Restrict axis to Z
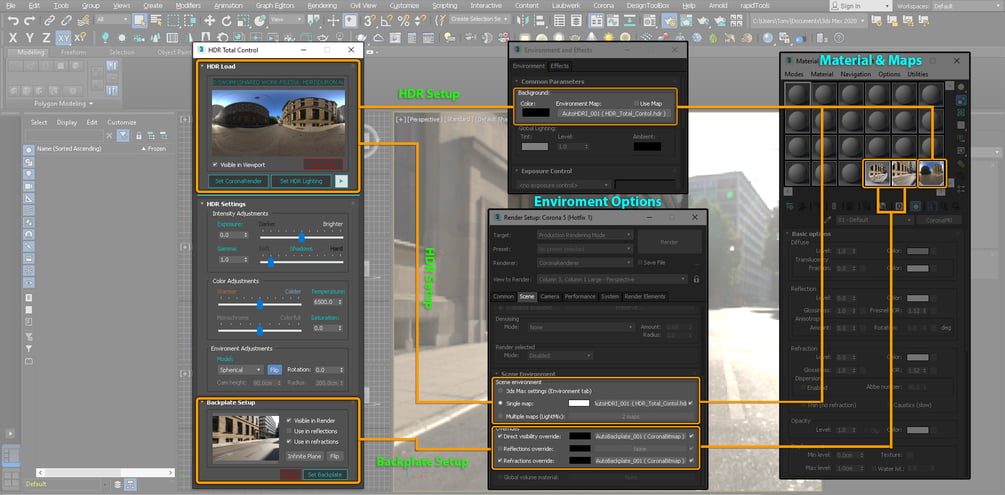This screenshot has height=495, width=1005. (46, 37)
